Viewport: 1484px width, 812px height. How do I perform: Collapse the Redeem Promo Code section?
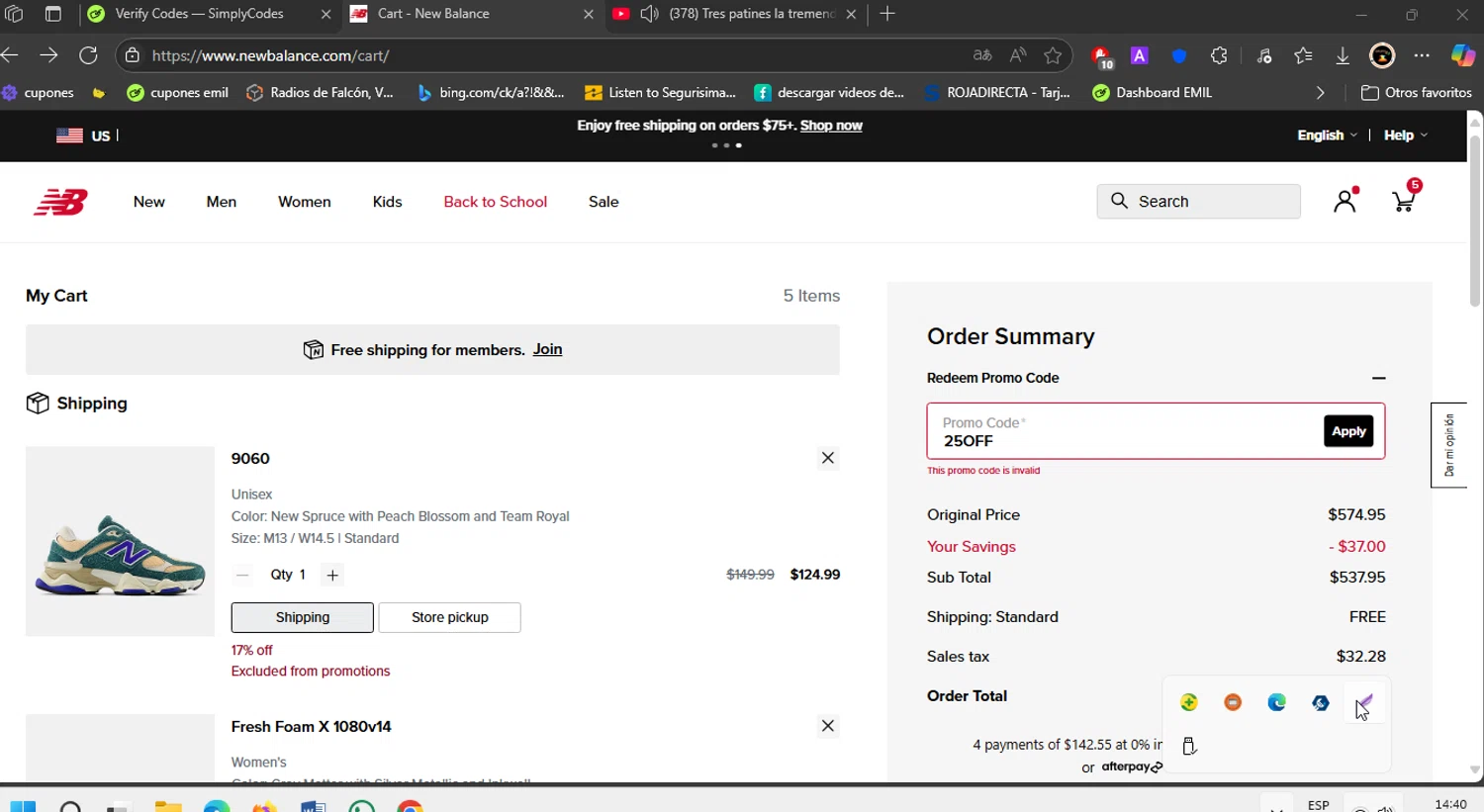(1379, 378)
